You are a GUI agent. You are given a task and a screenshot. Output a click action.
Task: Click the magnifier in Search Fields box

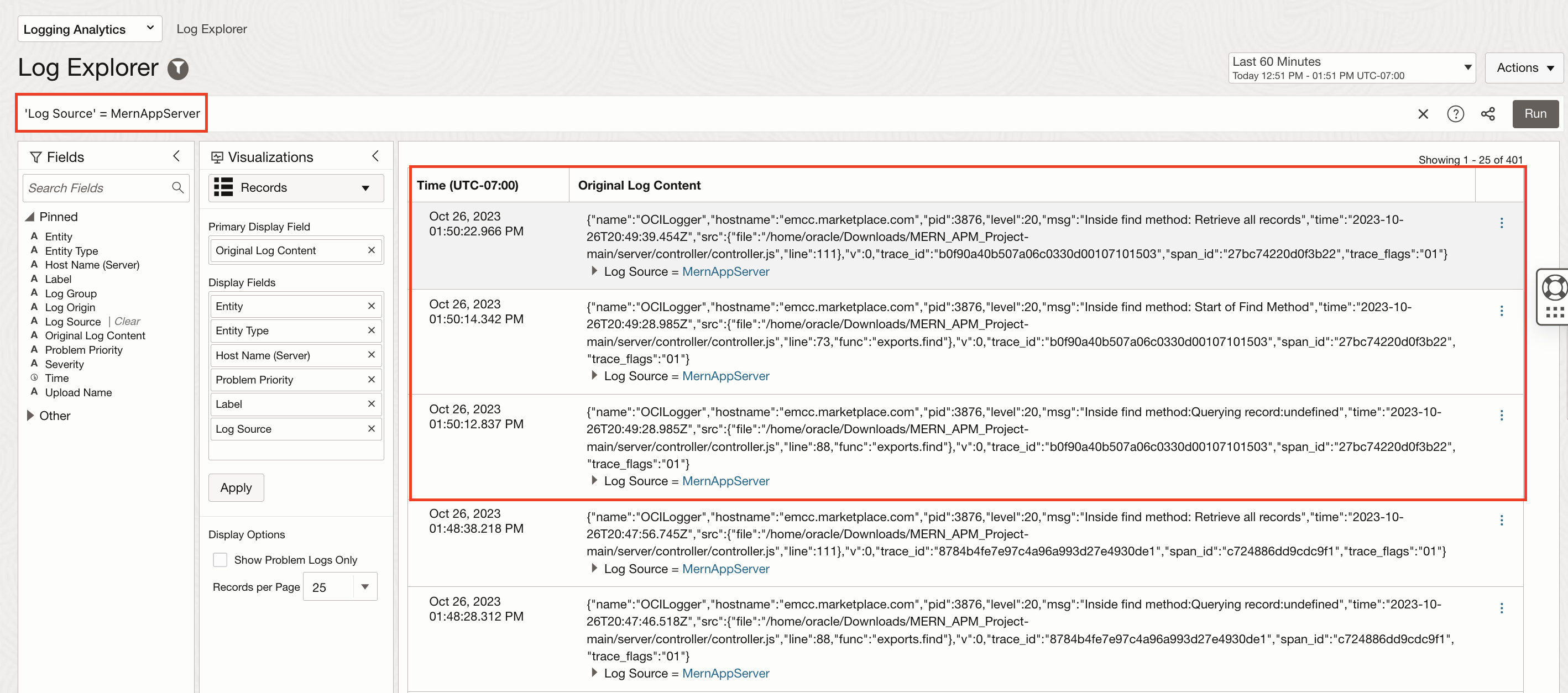click(x=177, y=188)
